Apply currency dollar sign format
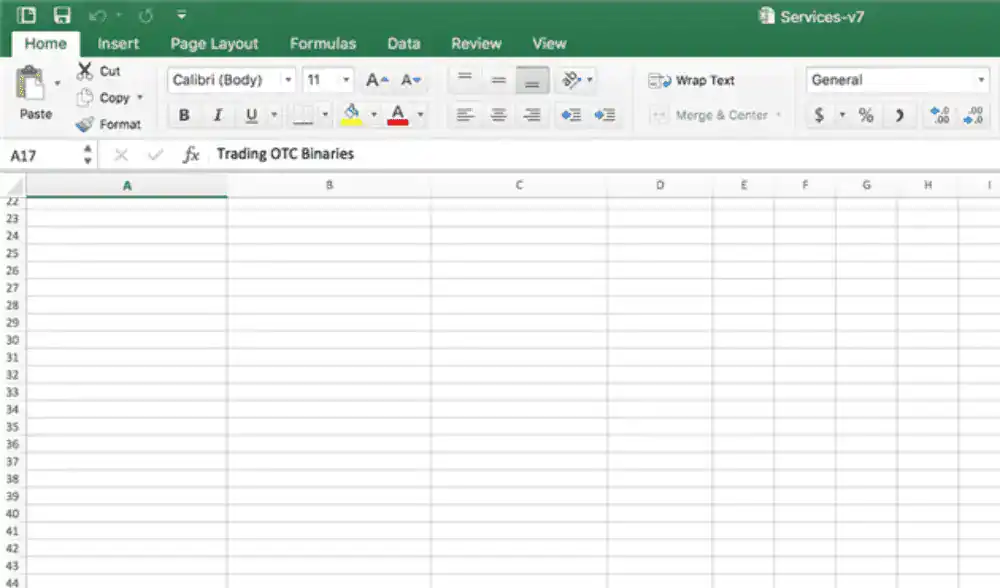Screen dimensions: 1000x588 pyautogui.click(x=819, y=115)
